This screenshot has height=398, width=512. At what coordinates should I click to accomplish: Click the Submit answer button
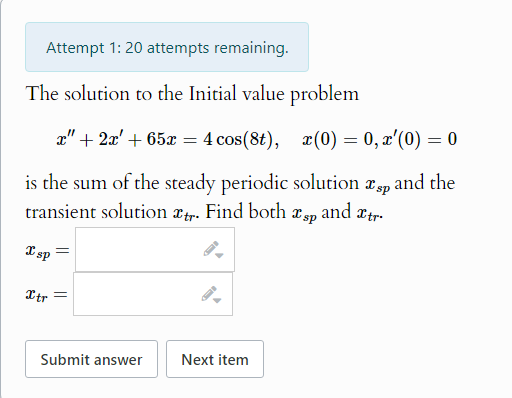coord(91,359)
